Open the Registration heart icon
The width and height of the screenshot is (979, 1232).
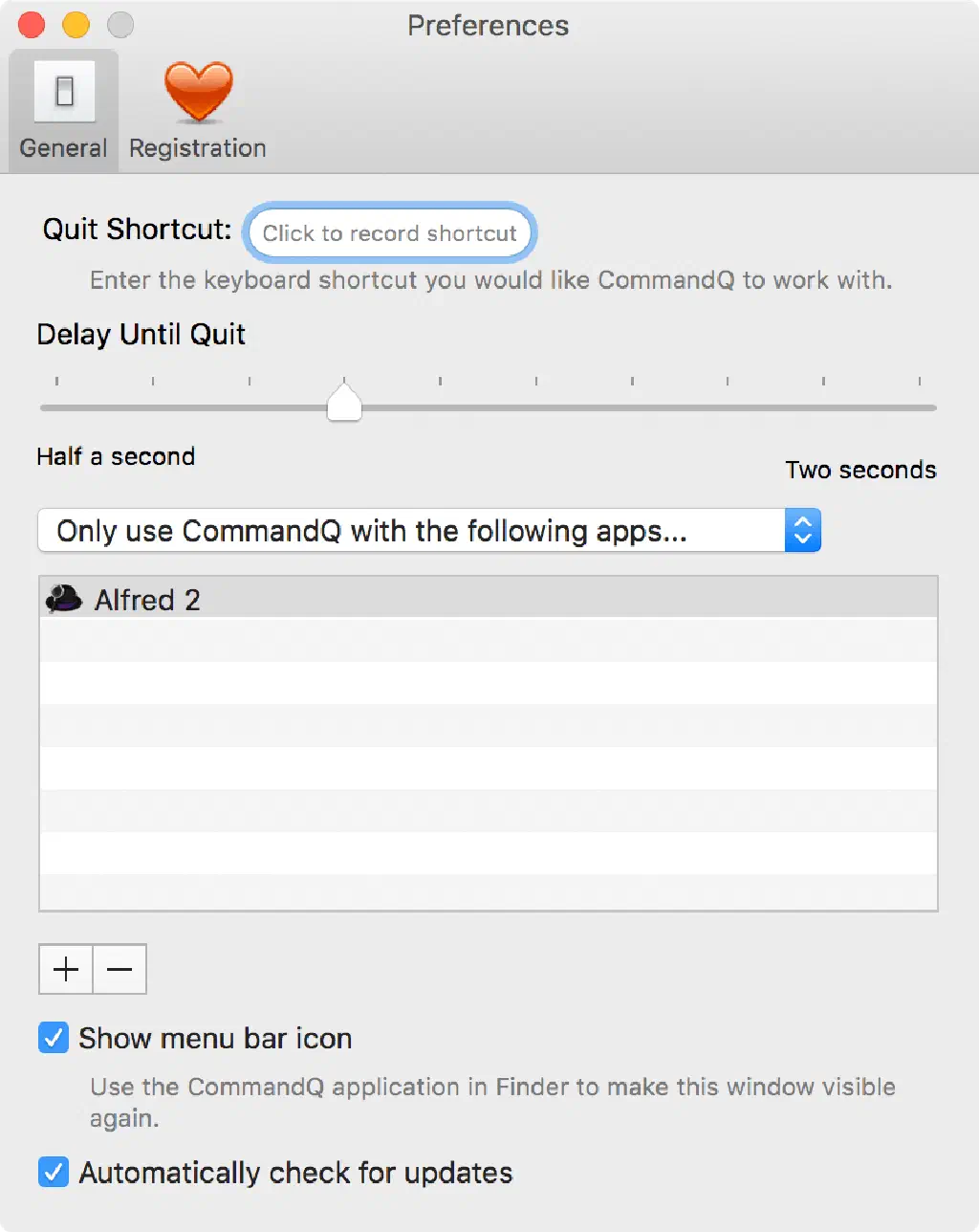198,92
